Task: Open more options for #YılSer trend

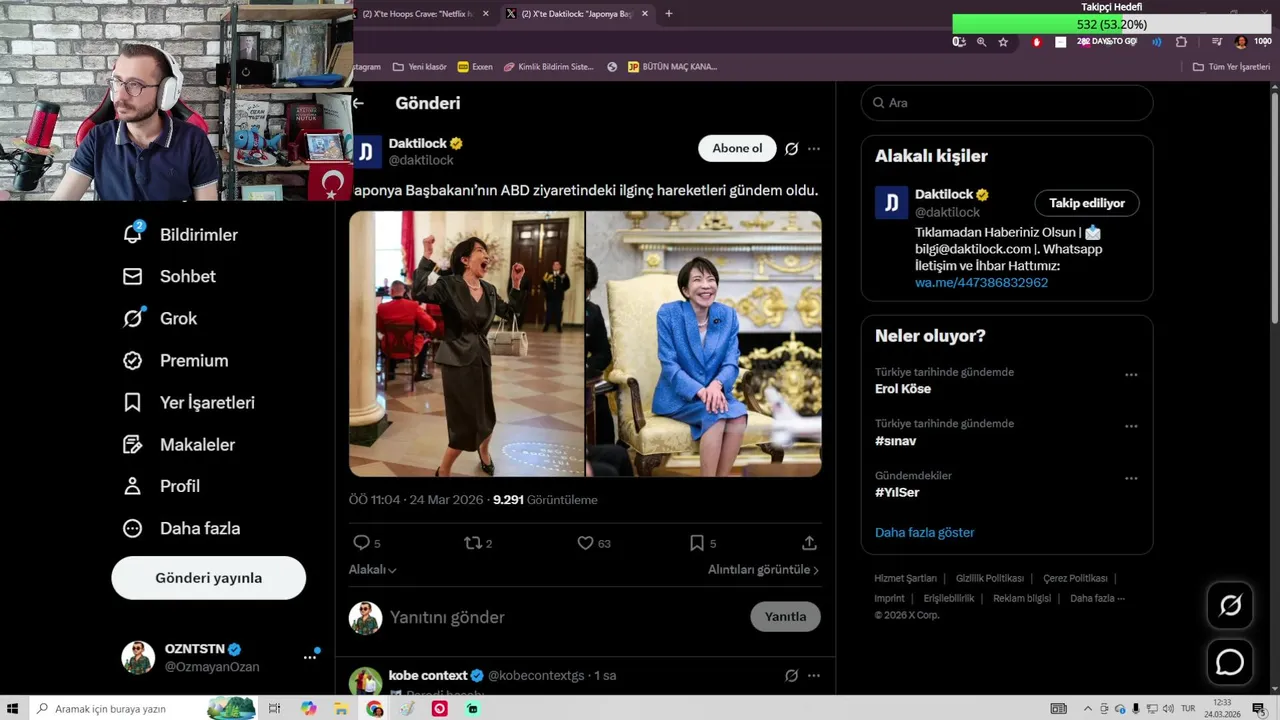Action: pyautogui.click(x=1131, y=478)
